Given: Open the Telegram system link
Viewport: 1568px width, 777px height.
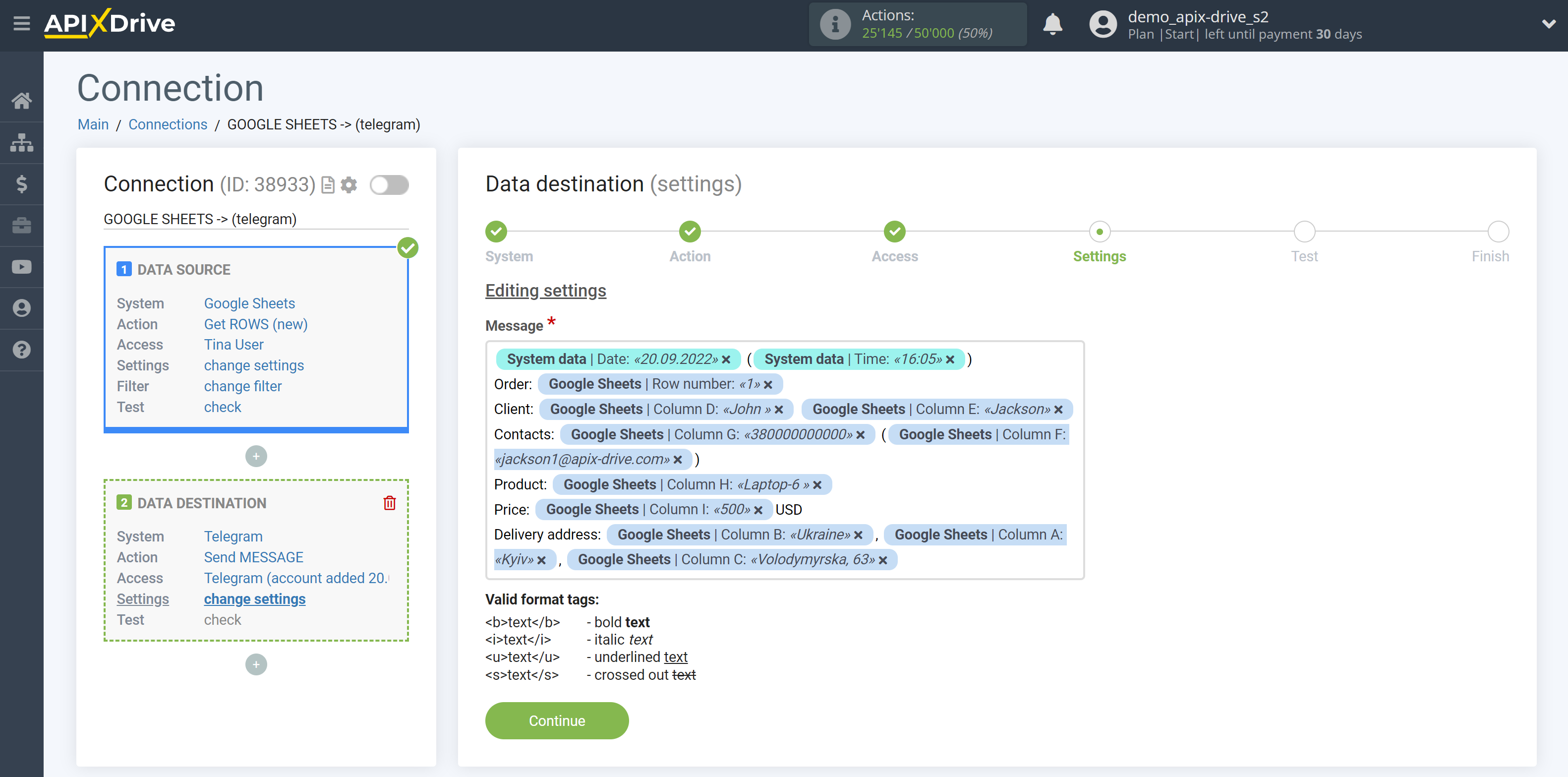Looking at the screenshot, I should coord(233,537).
